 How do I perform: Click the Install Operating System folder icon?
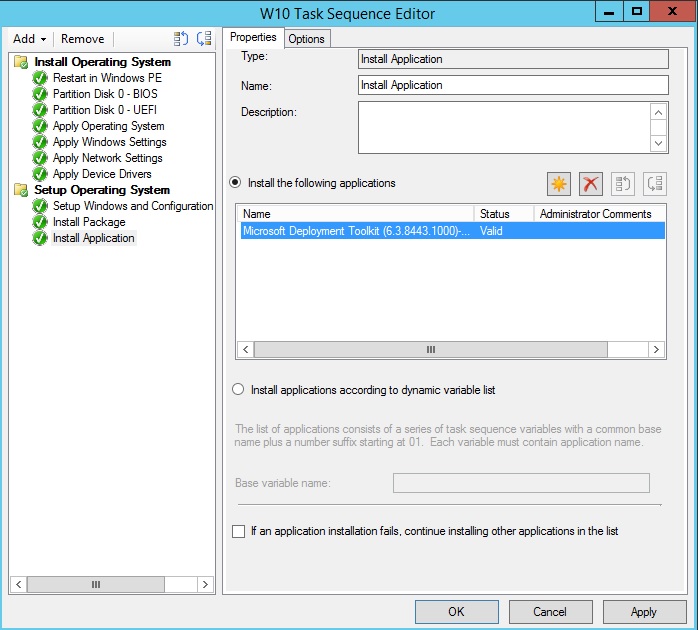(x=21, y=62)
